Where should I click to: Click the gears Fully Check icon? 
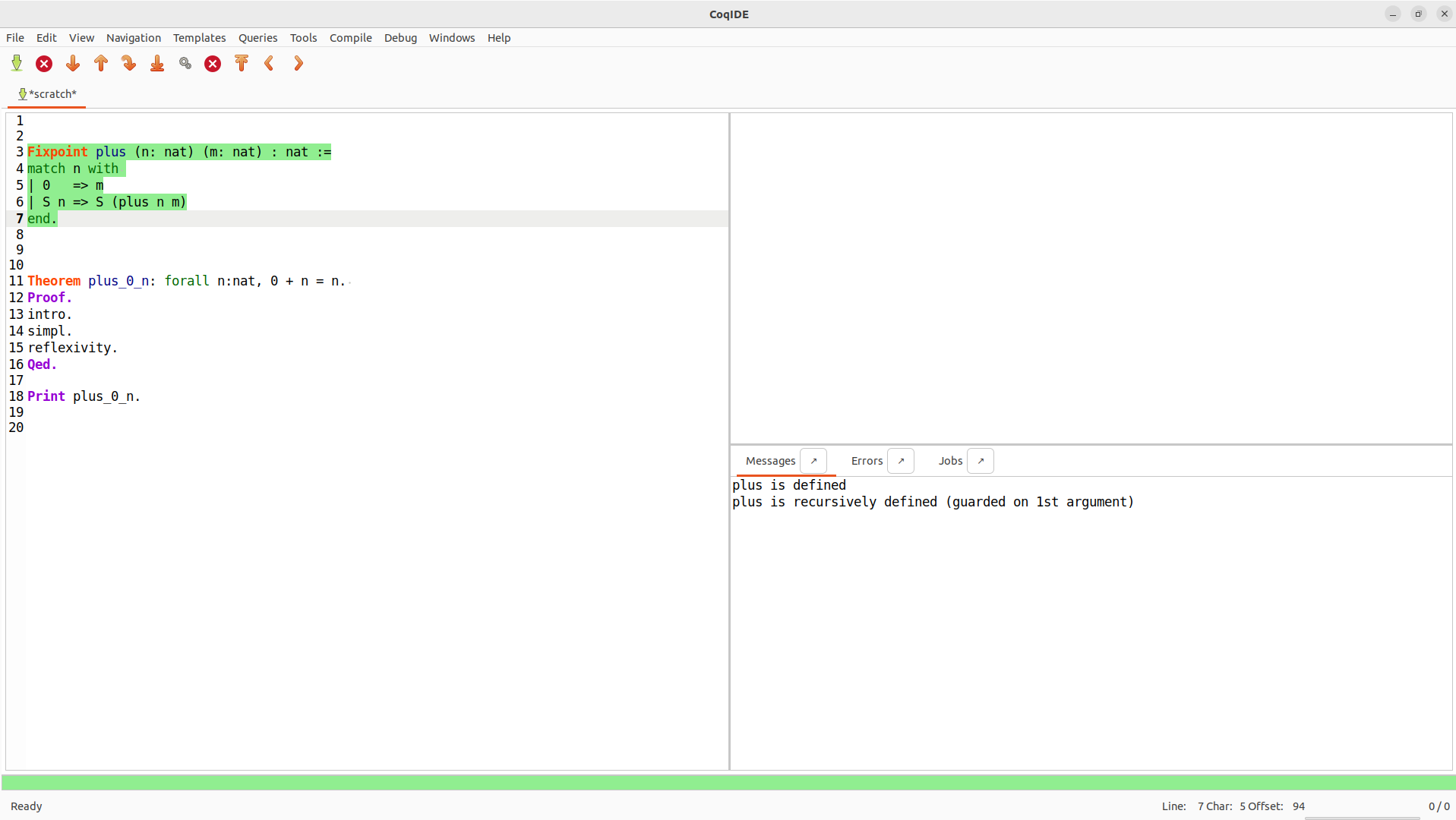point(185,64)
